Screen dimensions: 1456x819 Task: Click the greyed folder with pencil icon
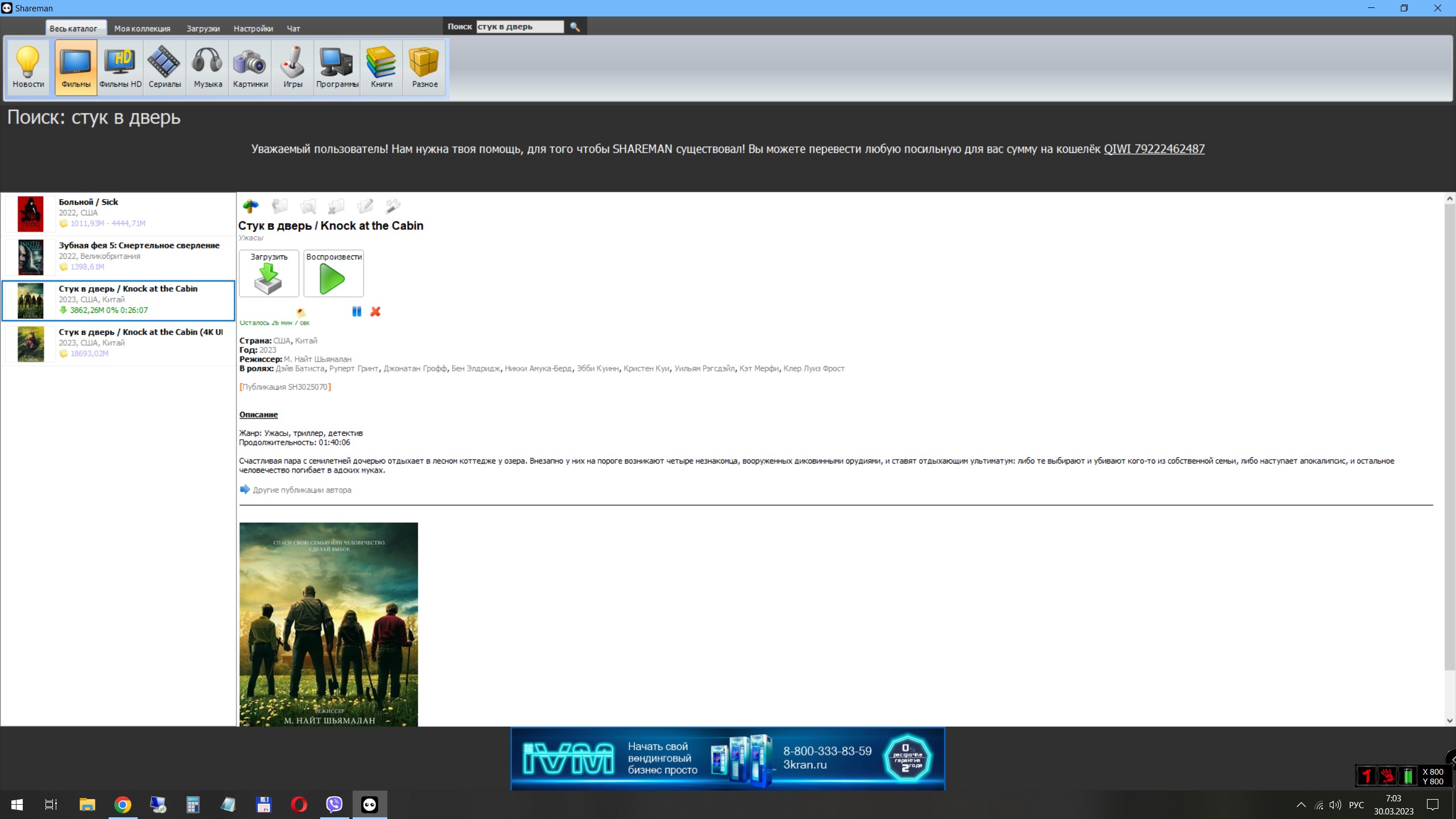[x=365, y=206]
